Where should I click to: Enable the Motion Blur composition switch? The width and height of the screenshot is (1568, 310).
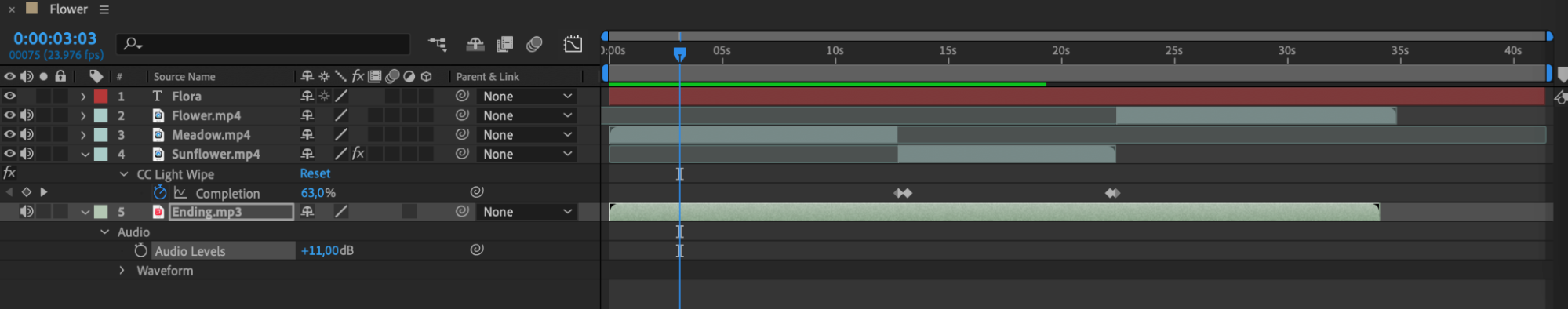point(534,44)
